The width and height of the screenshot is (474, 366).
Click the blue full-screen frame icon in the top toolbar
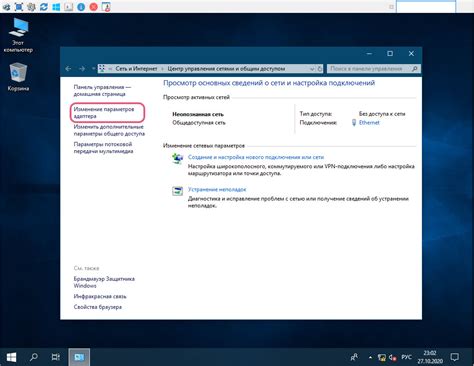[19, 7]
